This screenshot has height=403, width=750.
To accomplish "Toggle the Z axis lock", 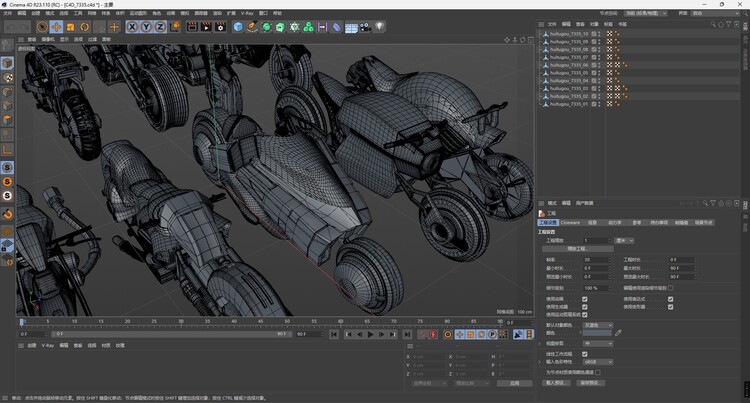I will coord(160,27).
